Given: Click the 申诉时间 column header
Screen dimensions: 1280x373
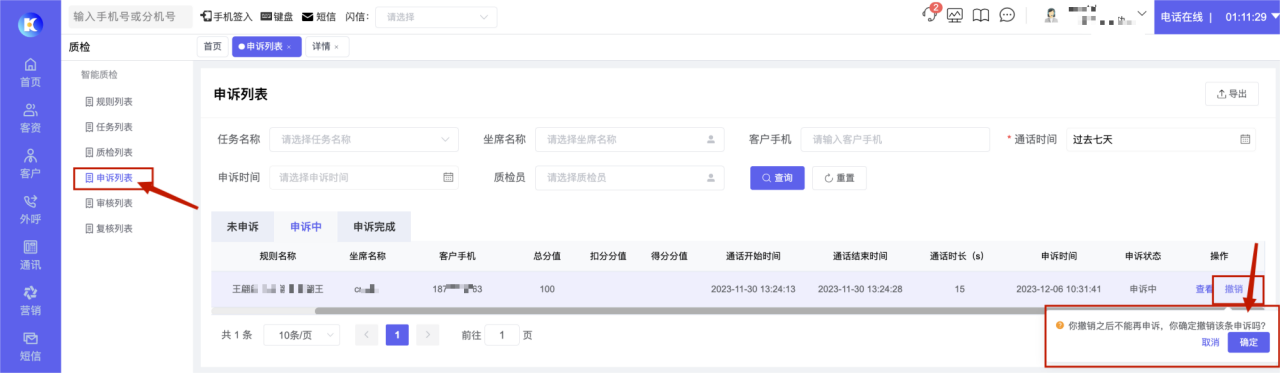Looking at the screenshot, I should tap(1058, 256).
